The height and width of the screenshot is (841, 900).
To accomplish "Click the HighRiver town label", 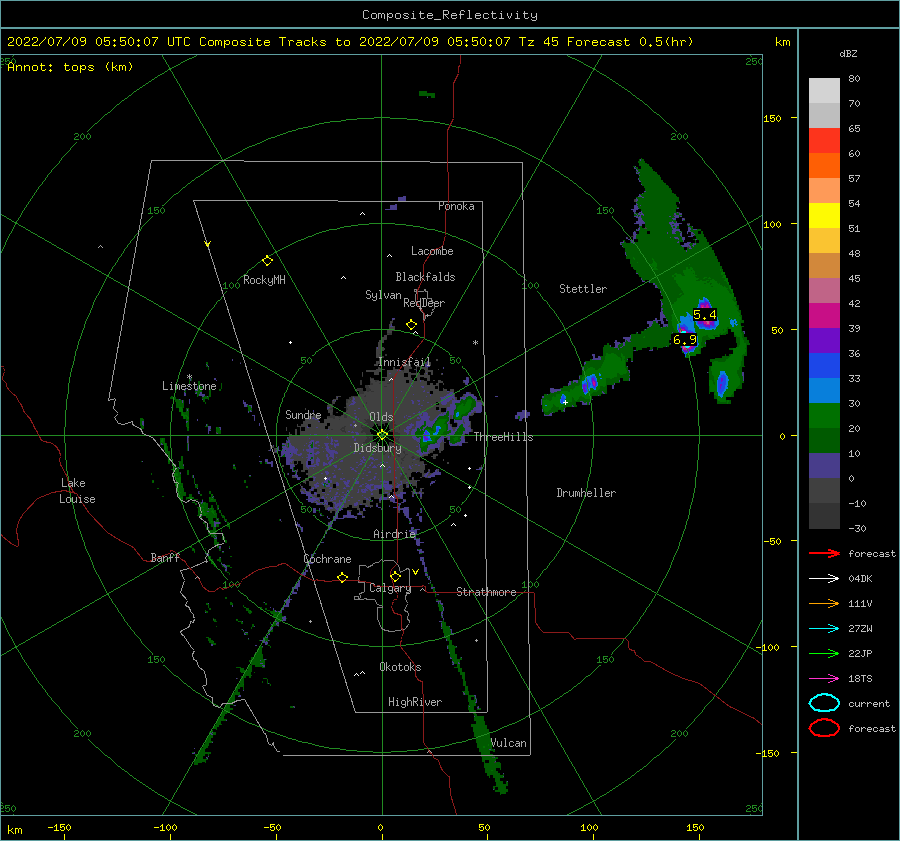I will [x=415, y=702].
